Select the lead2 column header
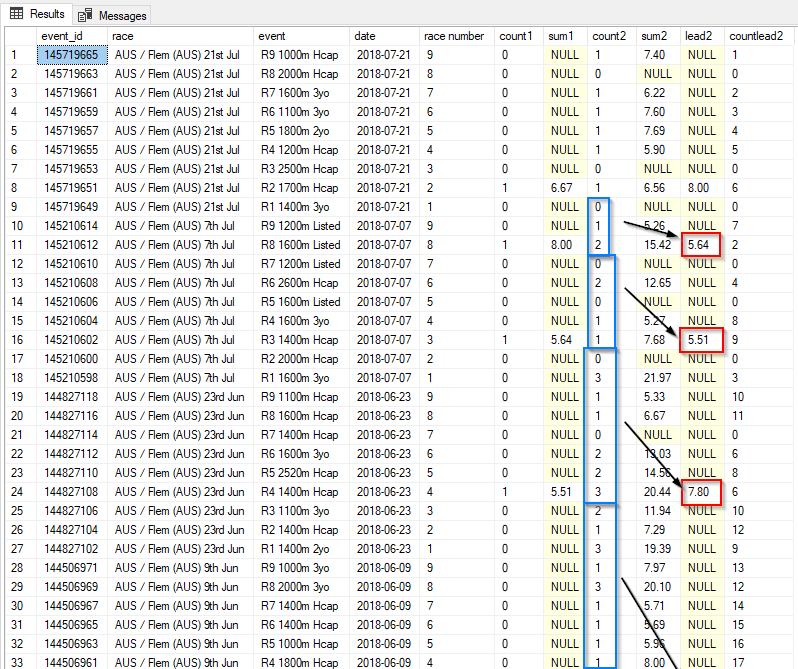 (702, 36)
